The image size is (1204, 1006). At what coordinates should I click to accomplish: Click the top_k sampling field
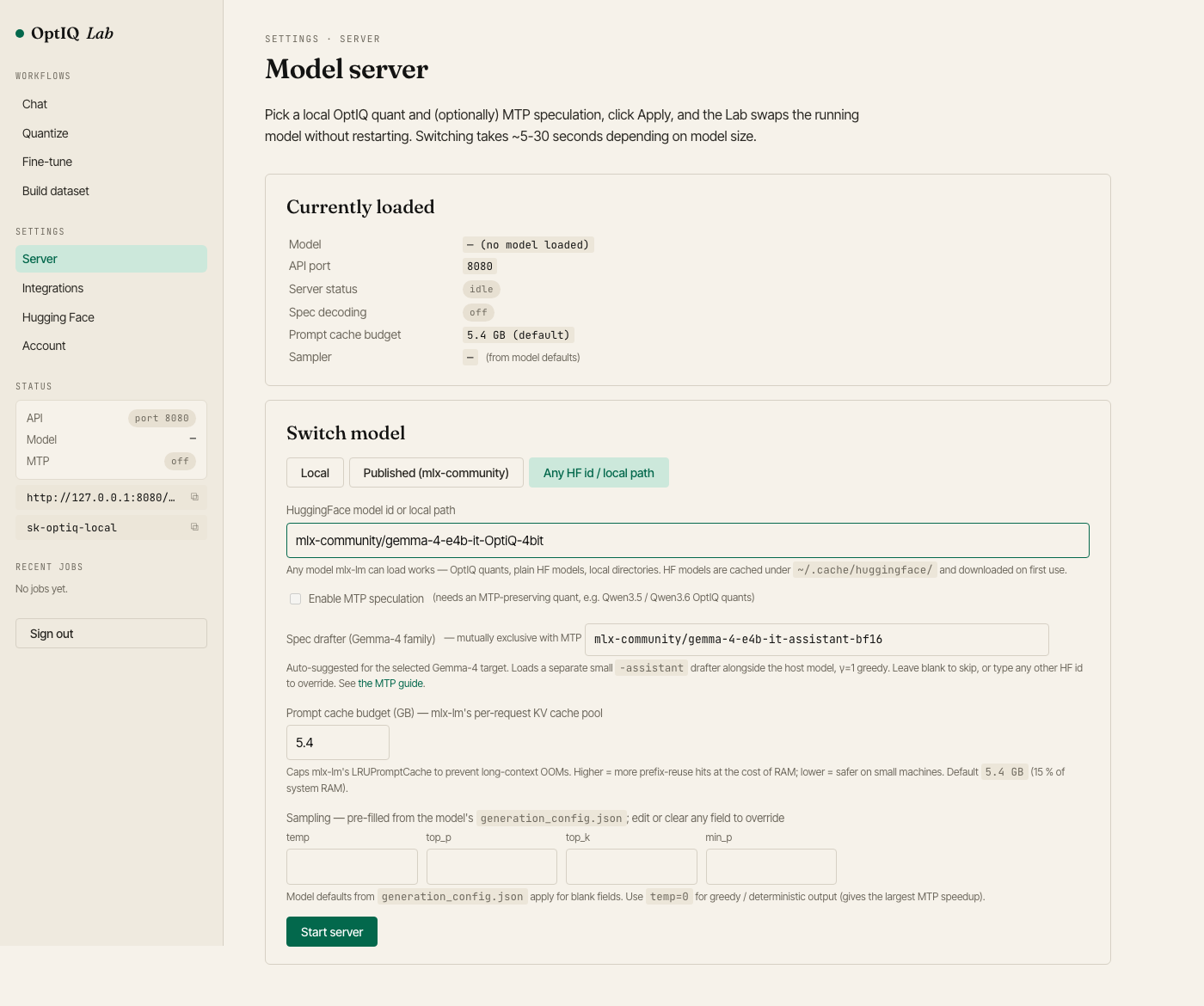click(631, 867)
